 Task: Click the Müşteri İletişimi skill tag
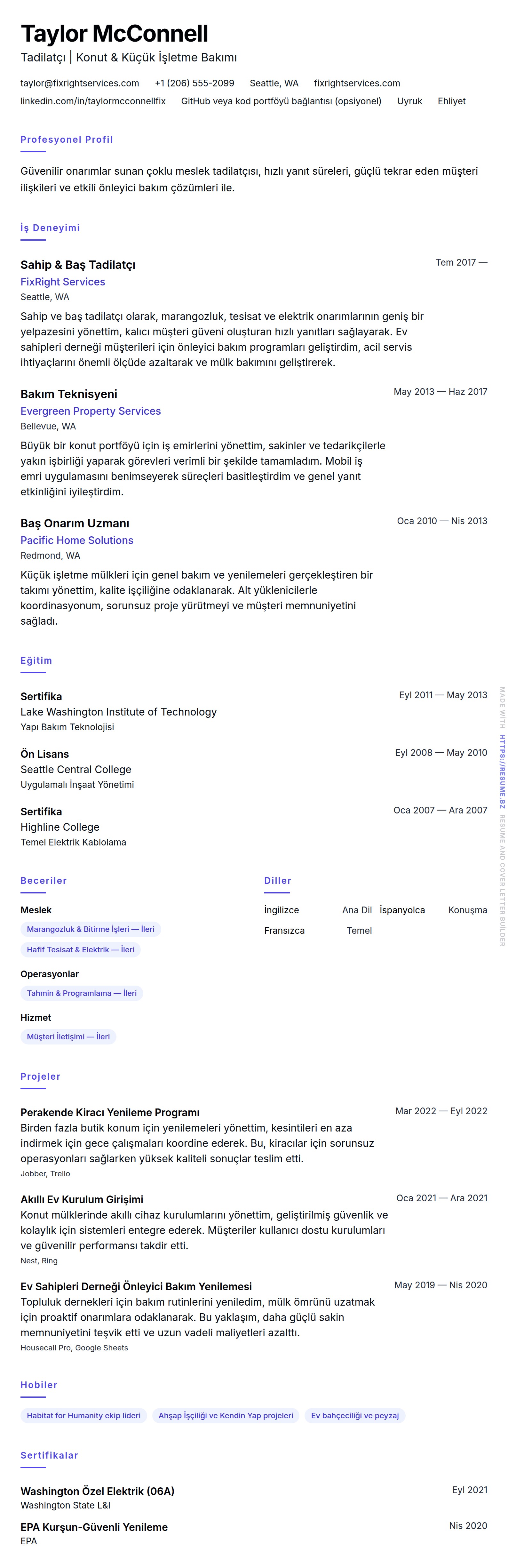point(68,1036)
